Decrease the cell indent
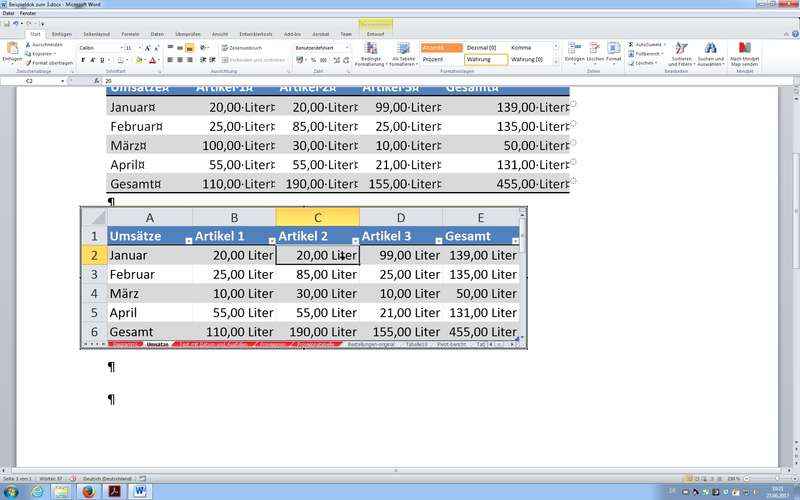800x500 pixels. click(x=203, y=60)
